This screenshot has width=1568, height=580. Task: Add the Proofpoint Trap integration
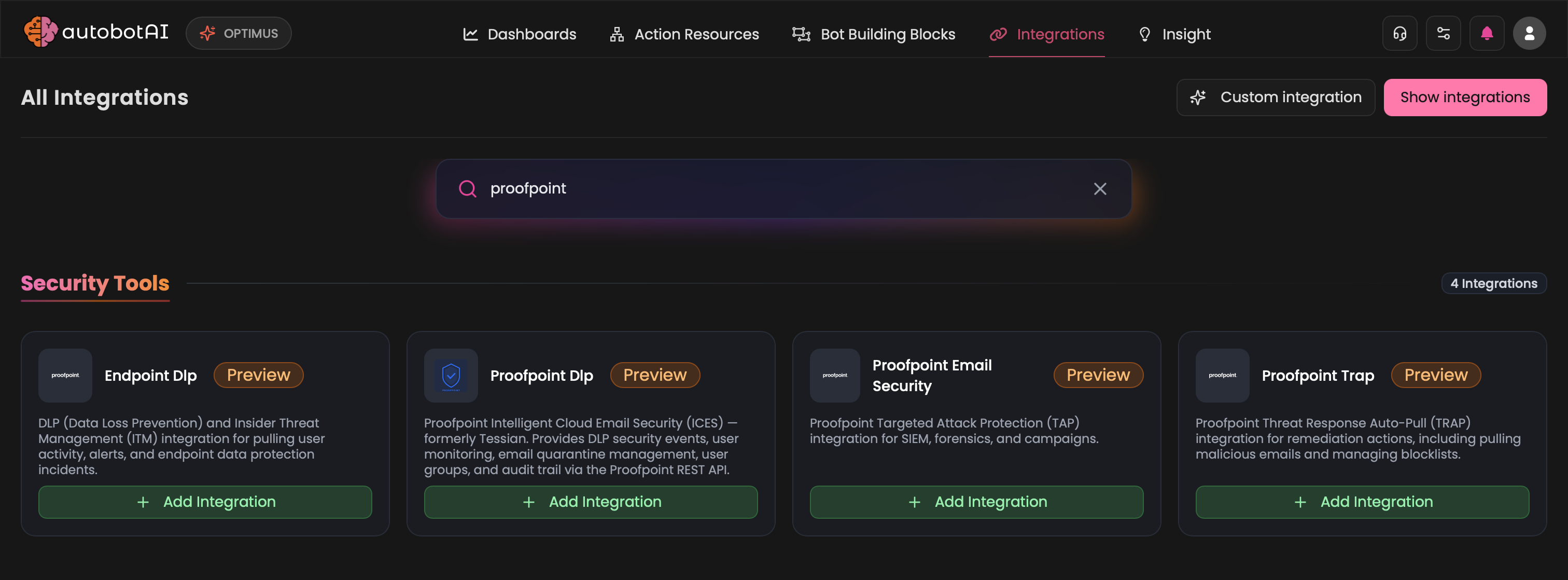(1362, 502)
